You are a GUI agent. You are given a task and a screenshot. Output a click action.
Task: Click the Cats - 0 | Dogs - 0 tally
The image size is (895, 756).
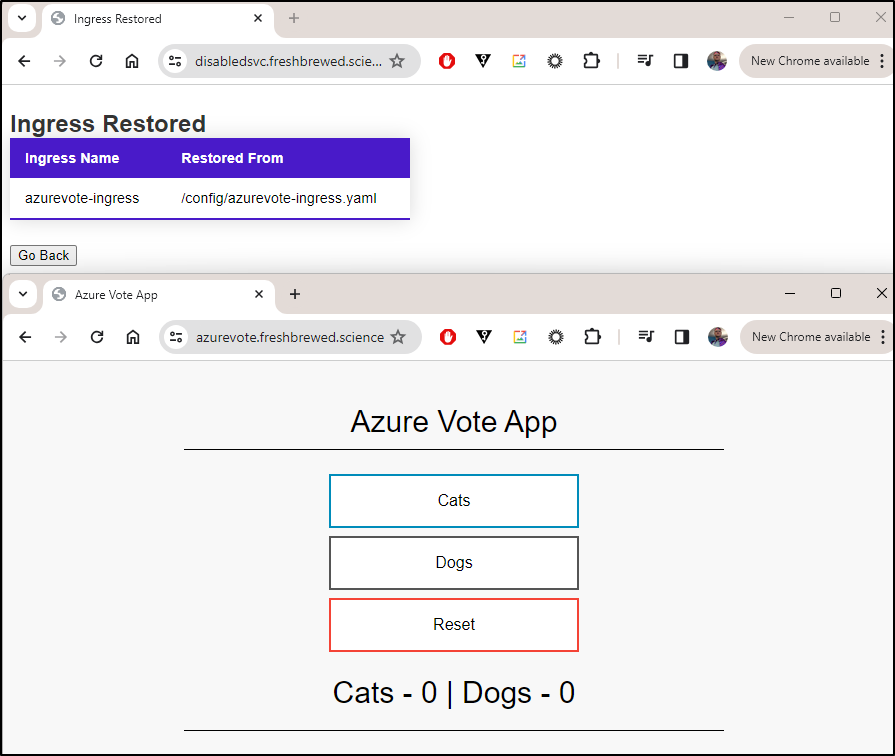click(454, 693)
